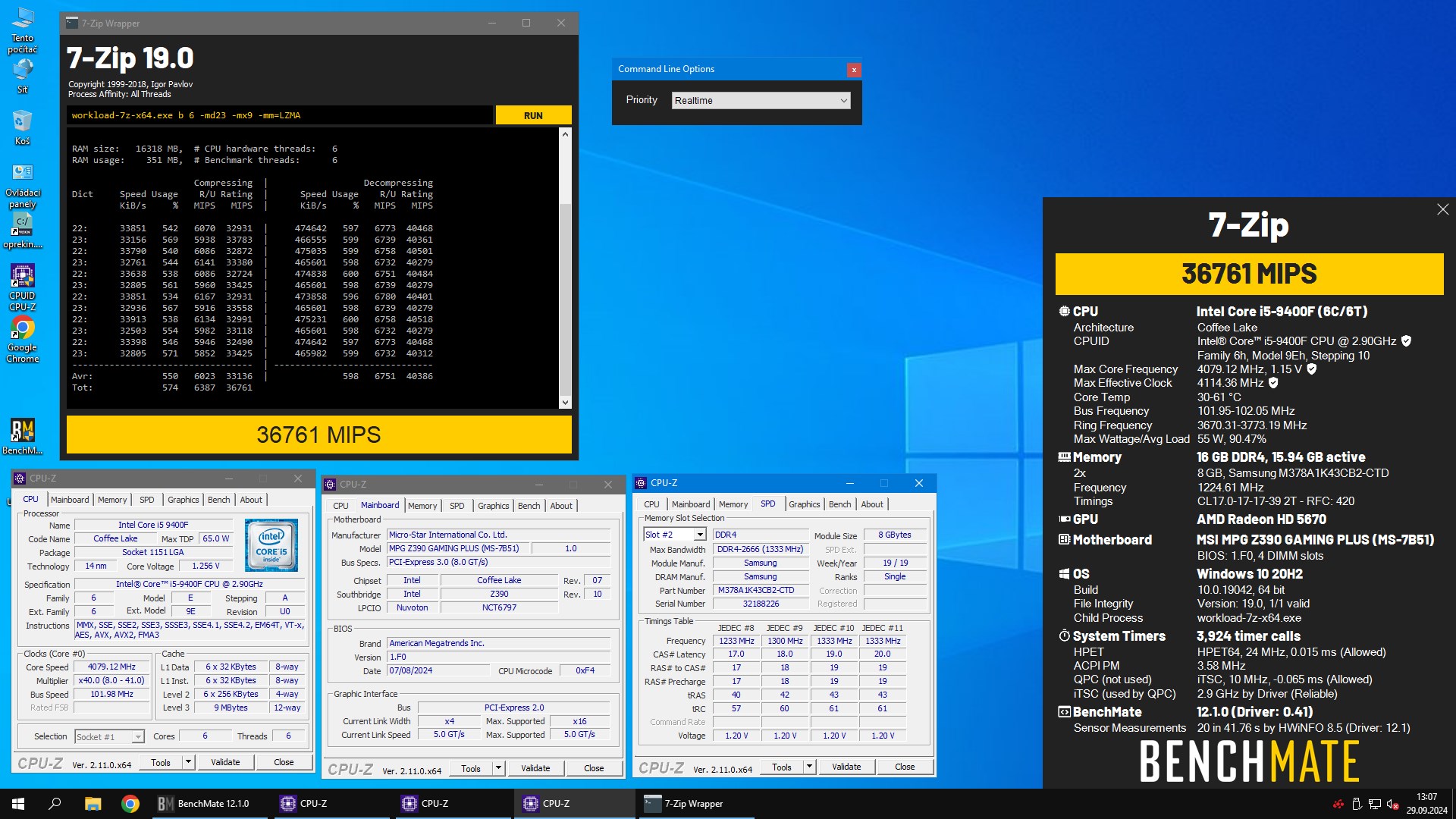
Task: Click the verified shield next to CPUID value
Action: pos(1406,341)
